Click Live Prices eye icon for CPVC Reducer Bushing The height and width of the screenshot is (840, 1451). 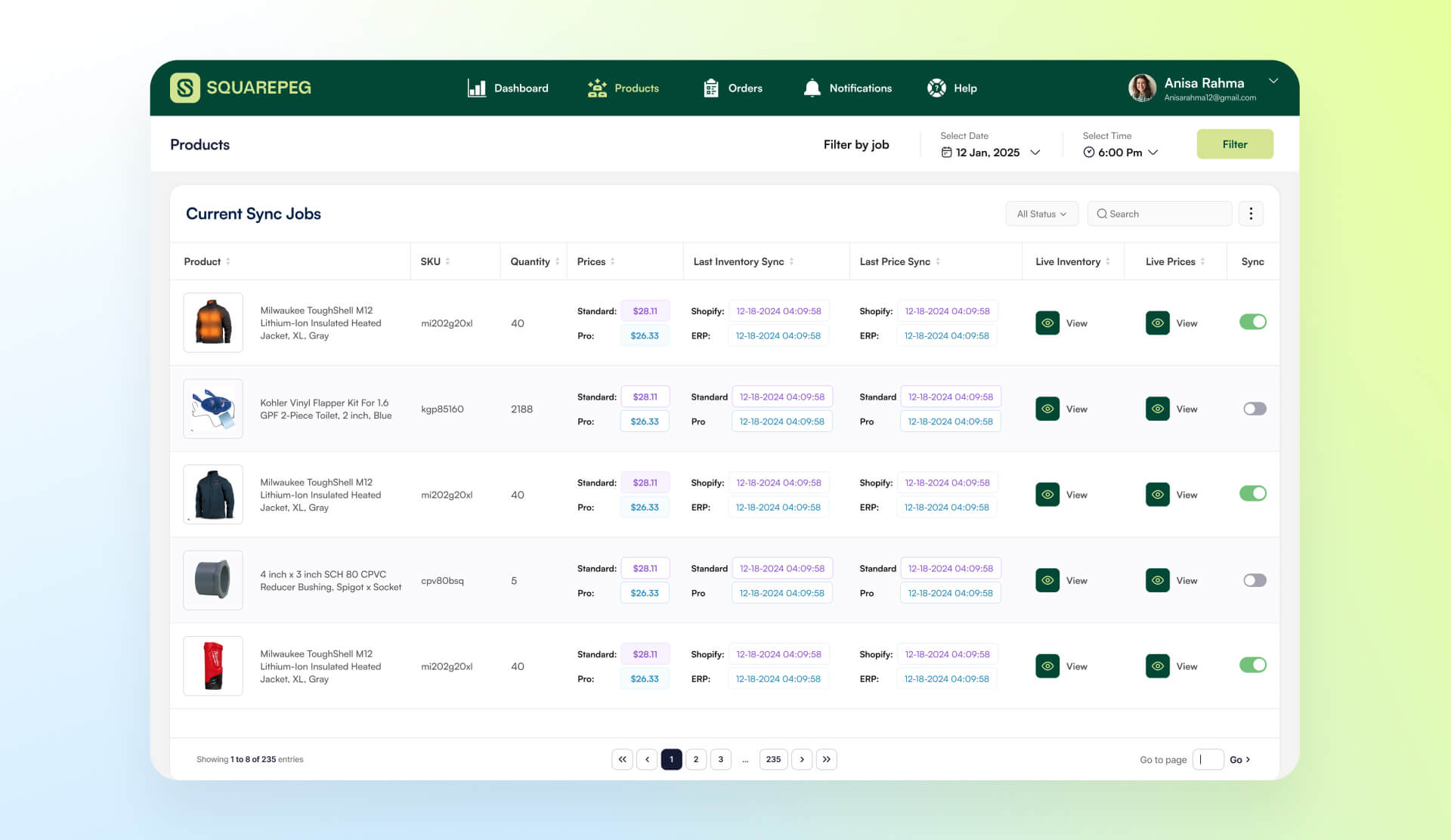click(1157, 581)
